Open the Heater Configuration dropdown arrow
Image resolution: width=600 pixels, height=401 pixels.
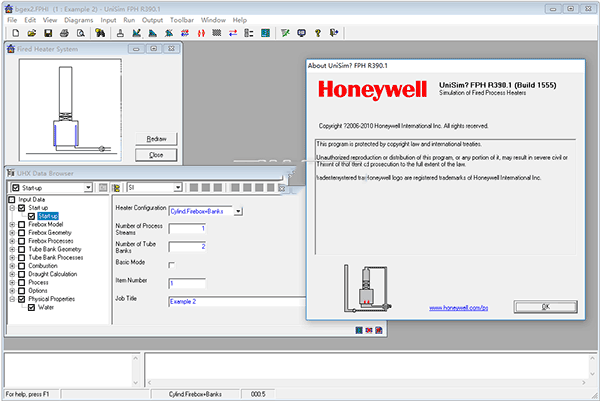tap(238, 211)
